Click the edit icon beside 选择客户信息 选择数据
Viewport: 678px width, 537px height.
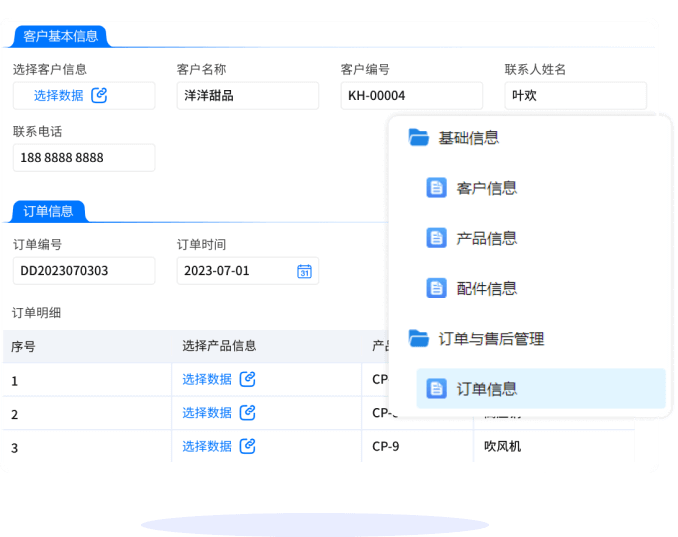coord(99,96)
